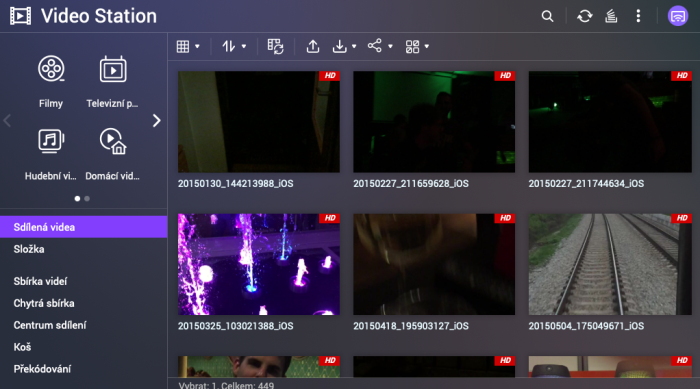Screen dimensions: 700x389
Task: Expand the share options dropdown
Action: tap(380, 46)
